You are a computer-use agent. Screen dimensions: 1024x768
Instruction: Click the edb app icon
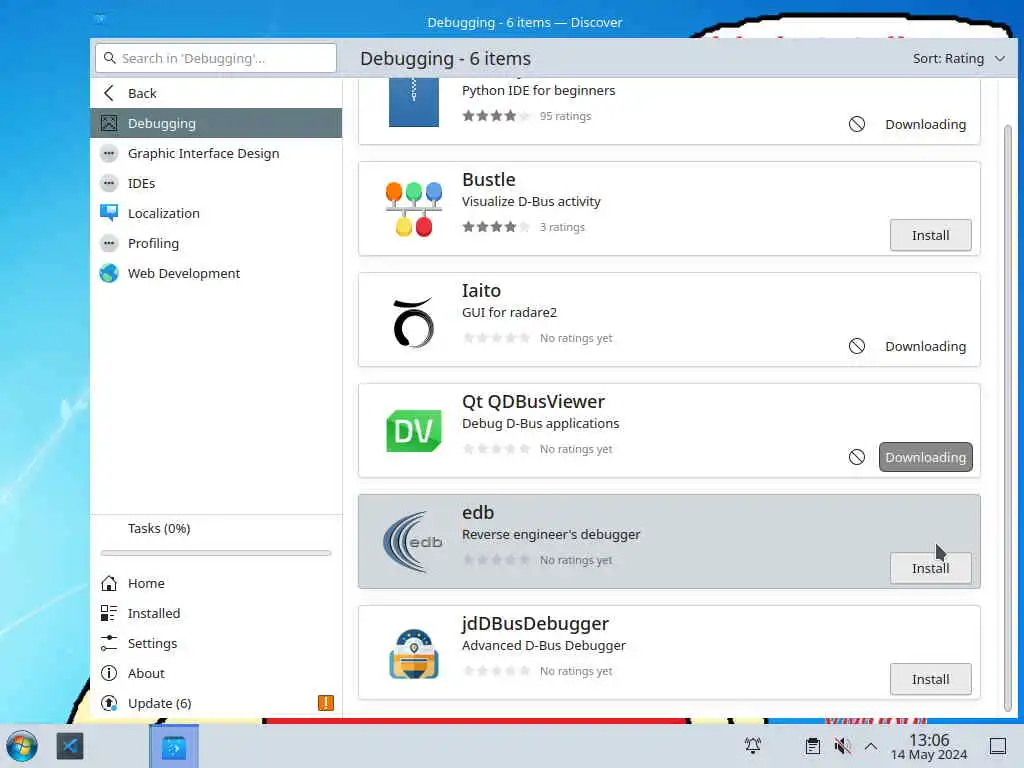point(413,541)
